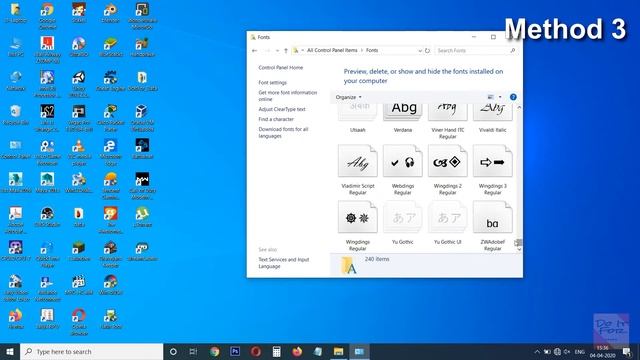Show hidden system tray icons

click(537, 351)
